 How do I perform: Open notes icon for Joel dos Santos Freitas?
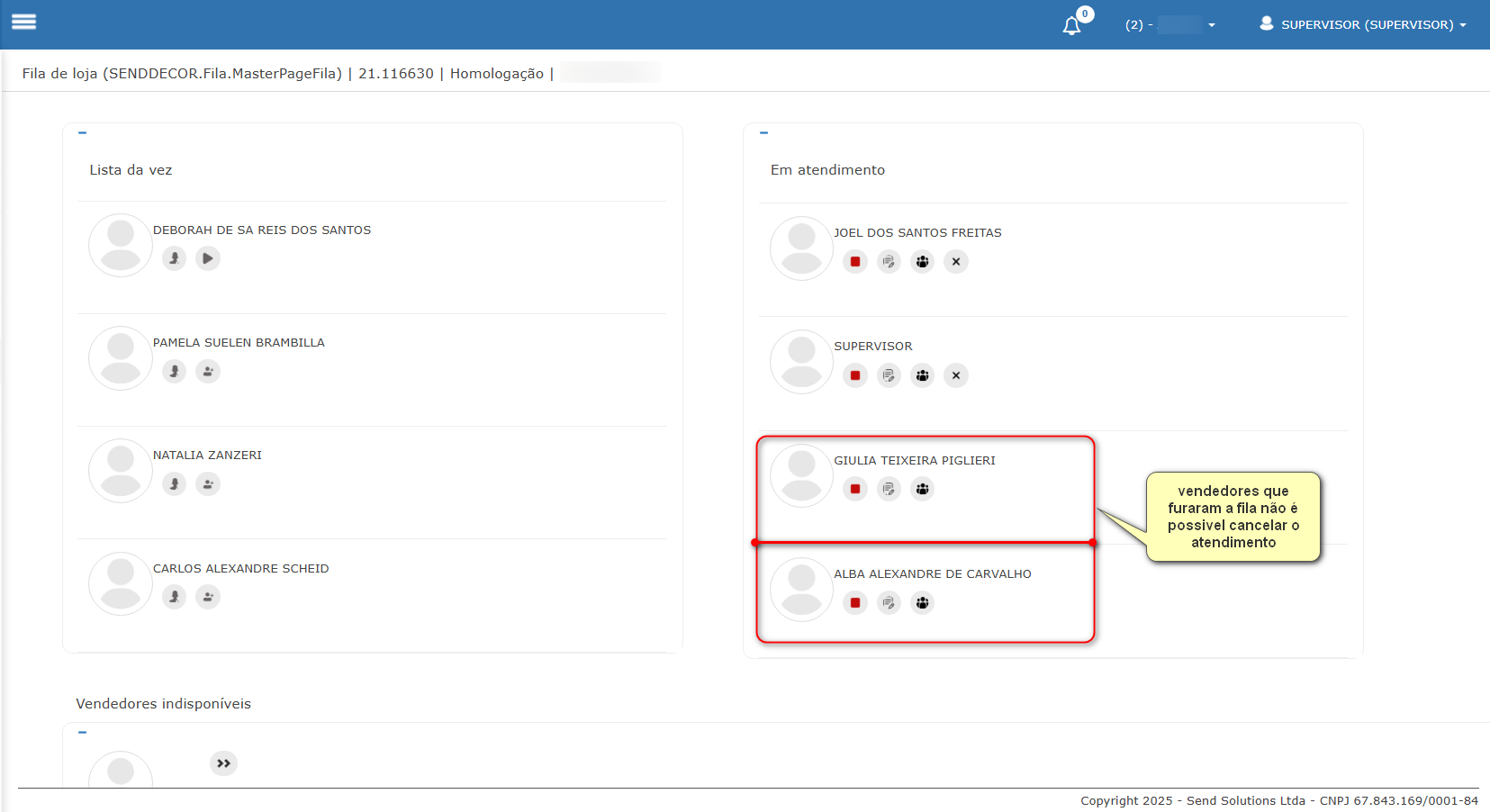pos(889,262)
